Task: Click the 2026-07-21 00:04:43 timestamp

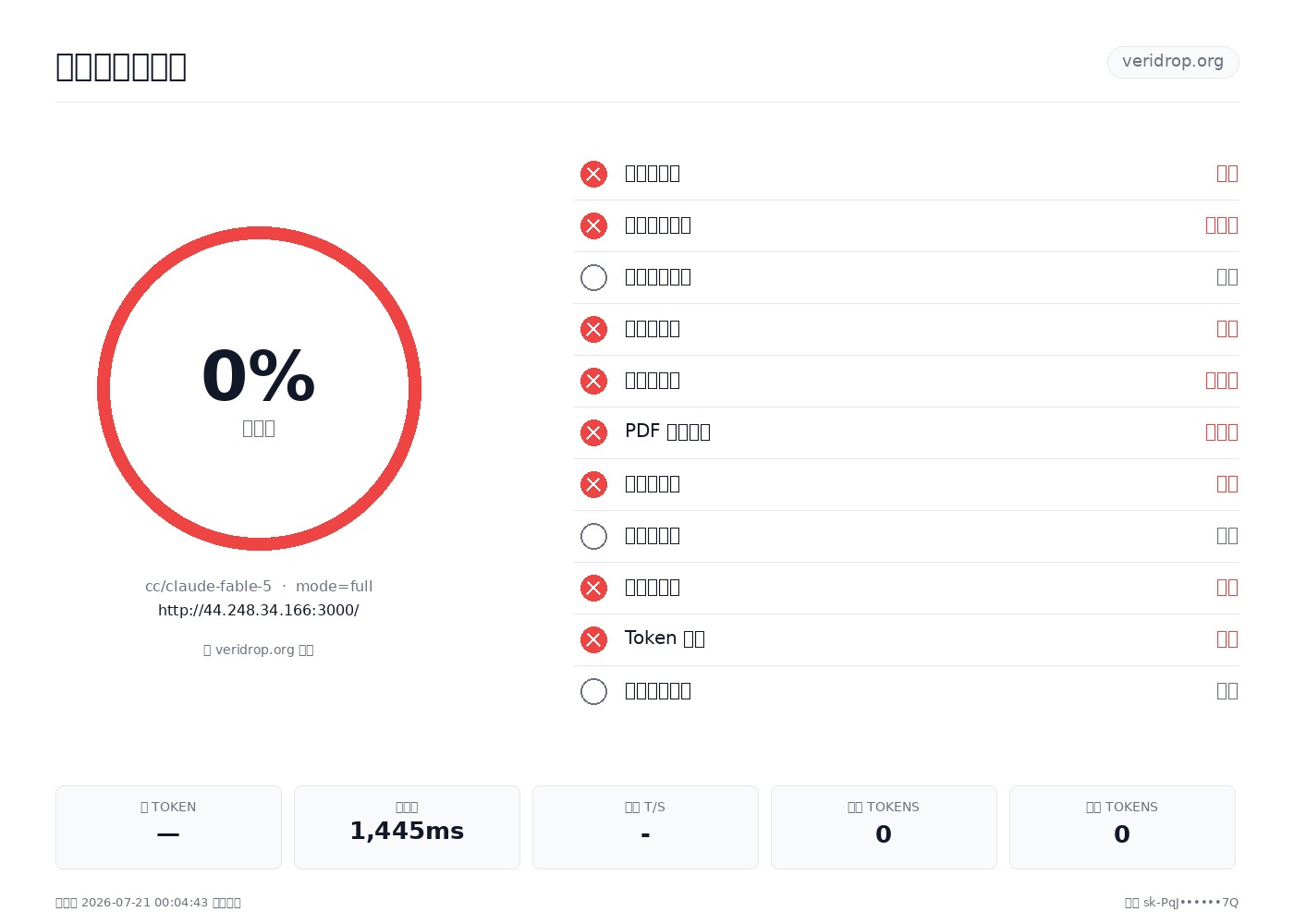Action: tap(145, 903)
